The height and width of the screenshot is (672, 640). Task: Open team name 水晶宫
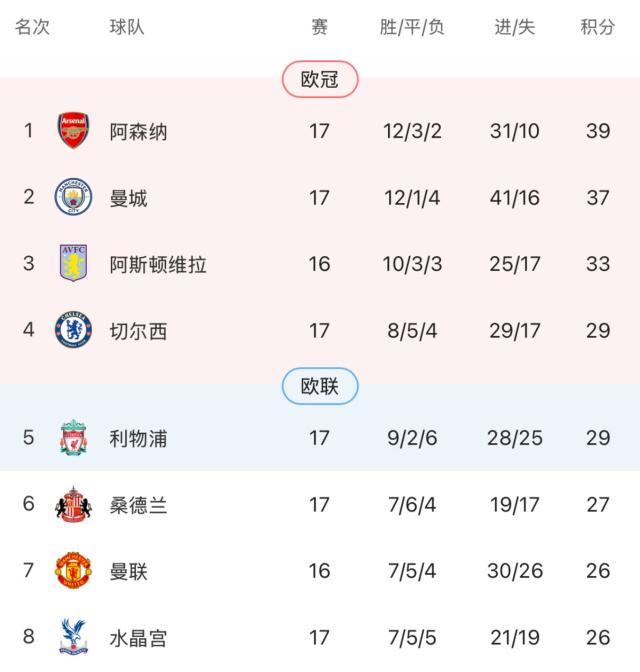point(138,638)
